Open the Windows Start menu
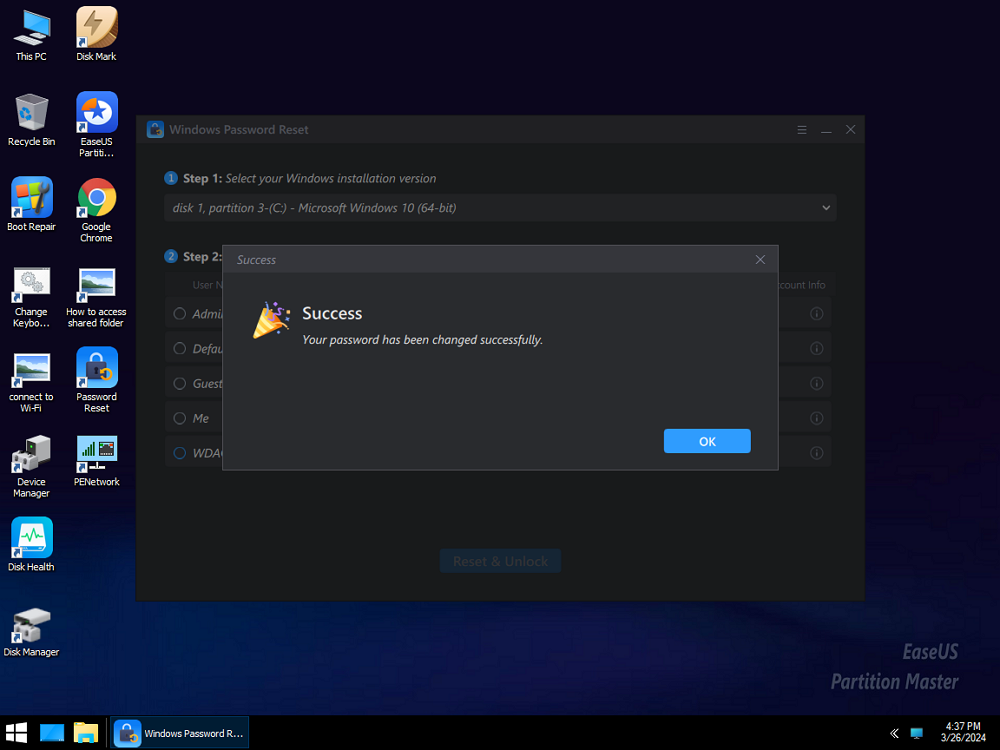 pyautogui.click(x=17, y=733)
